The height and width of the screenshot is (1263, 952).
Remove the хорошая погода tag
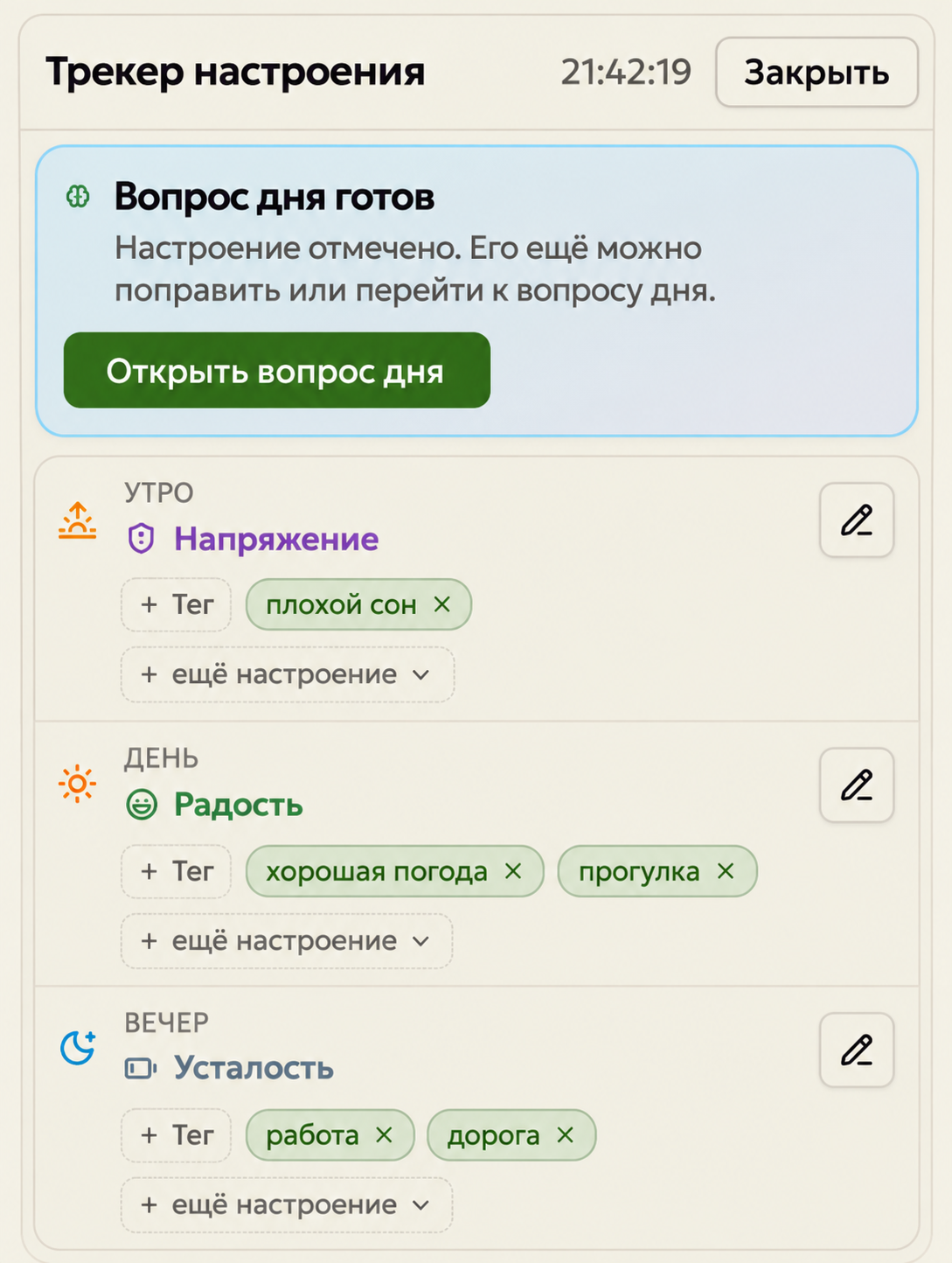pyautogui.click(x=513, y=871)
